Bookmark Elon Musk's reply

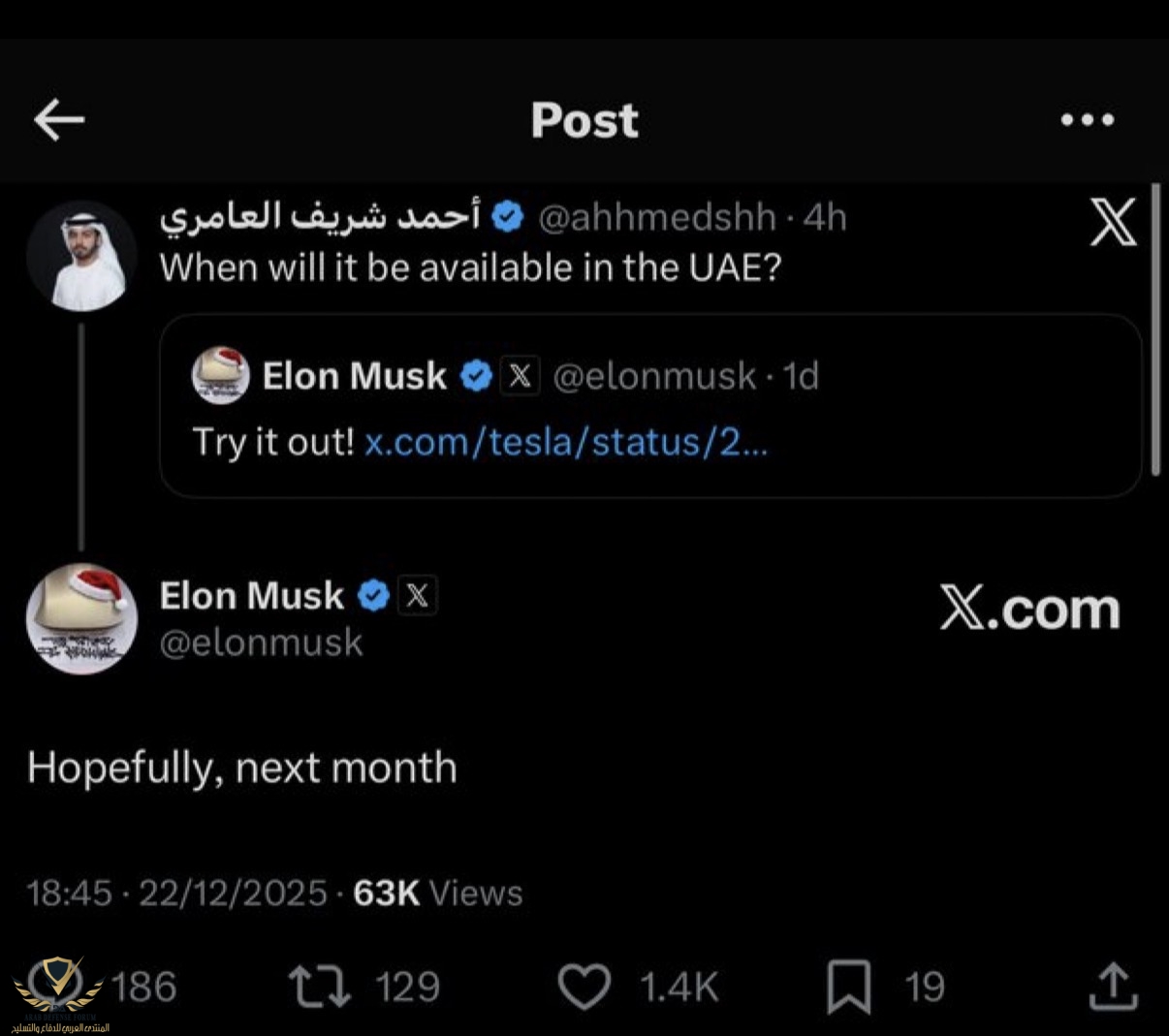tap(848, 987)
